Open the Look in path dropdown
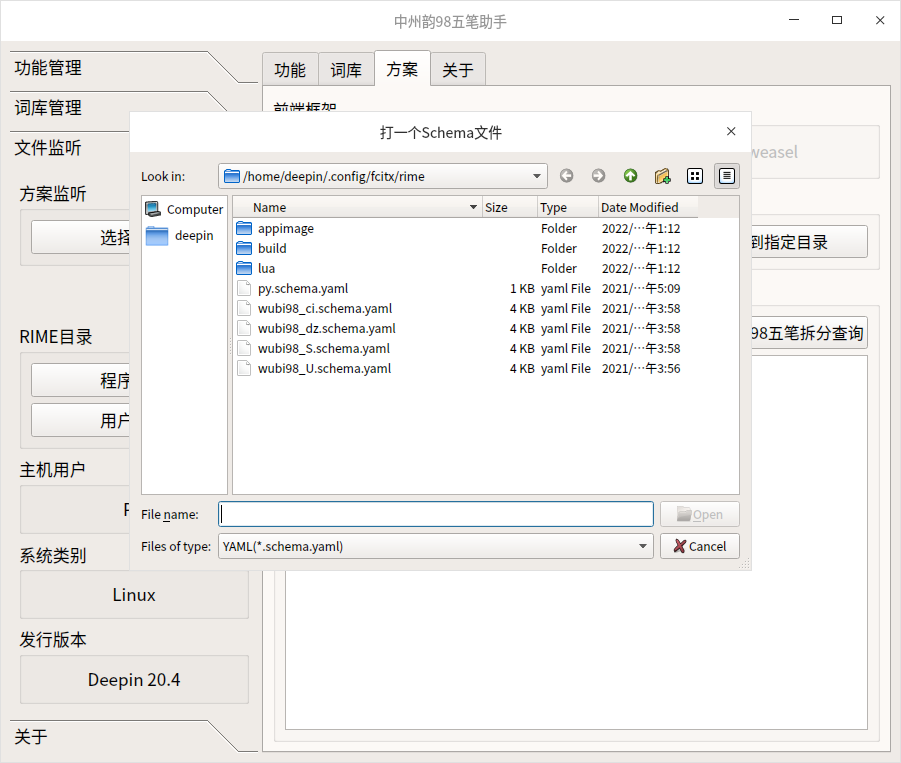Viewport: 901px width, 763px height. [x=537, y=175]
